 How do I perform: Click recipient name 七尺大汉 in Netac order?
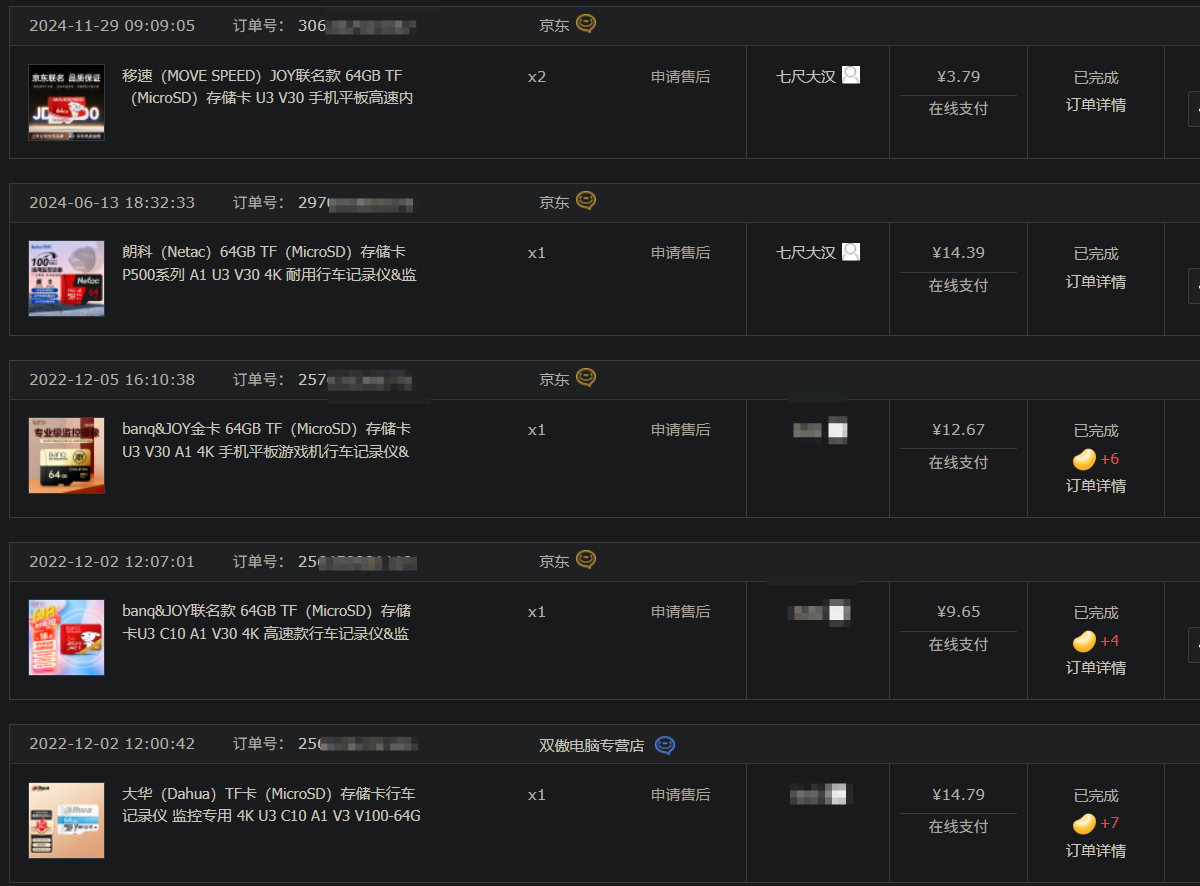(x=806, y=253)
